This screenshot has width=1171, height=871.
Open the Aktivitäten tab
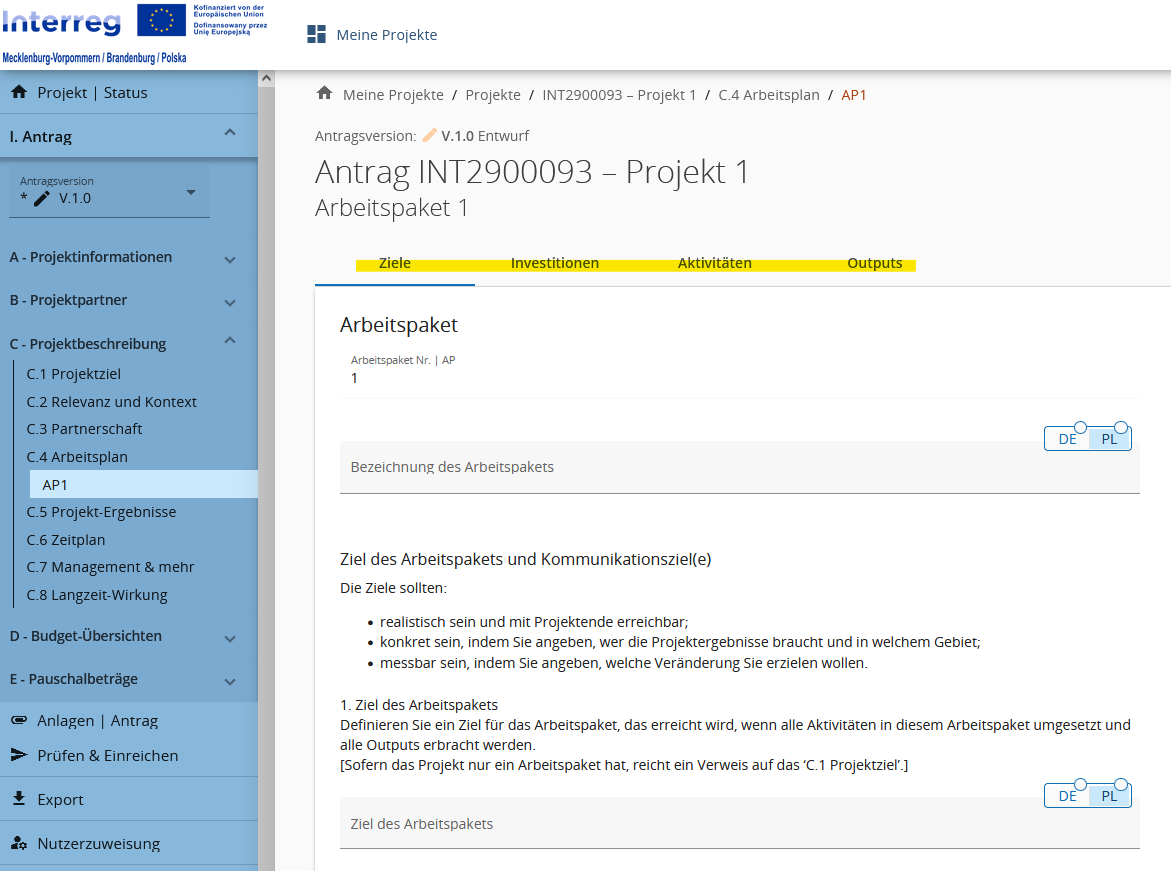pyautogui.click(x=715, y=264)
